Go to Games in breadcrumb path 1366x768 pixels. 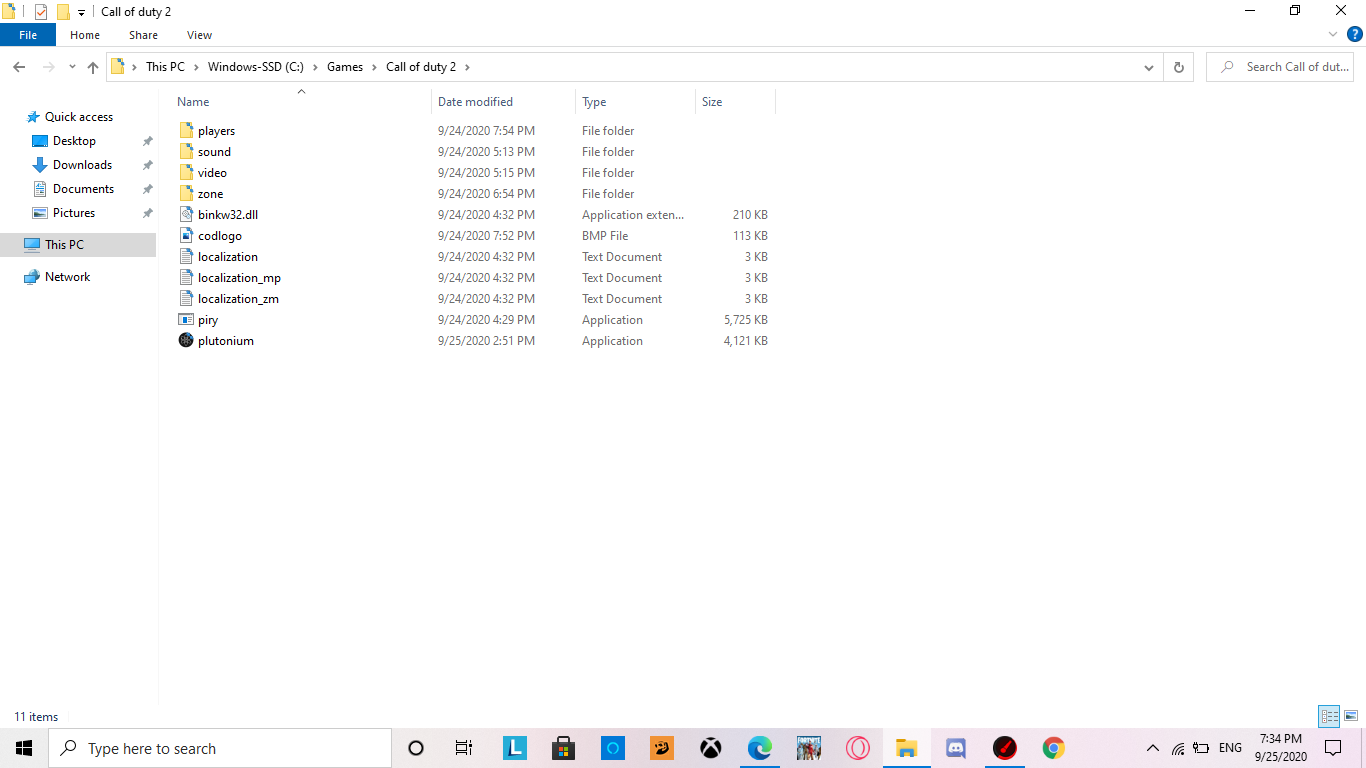[345, 67]
